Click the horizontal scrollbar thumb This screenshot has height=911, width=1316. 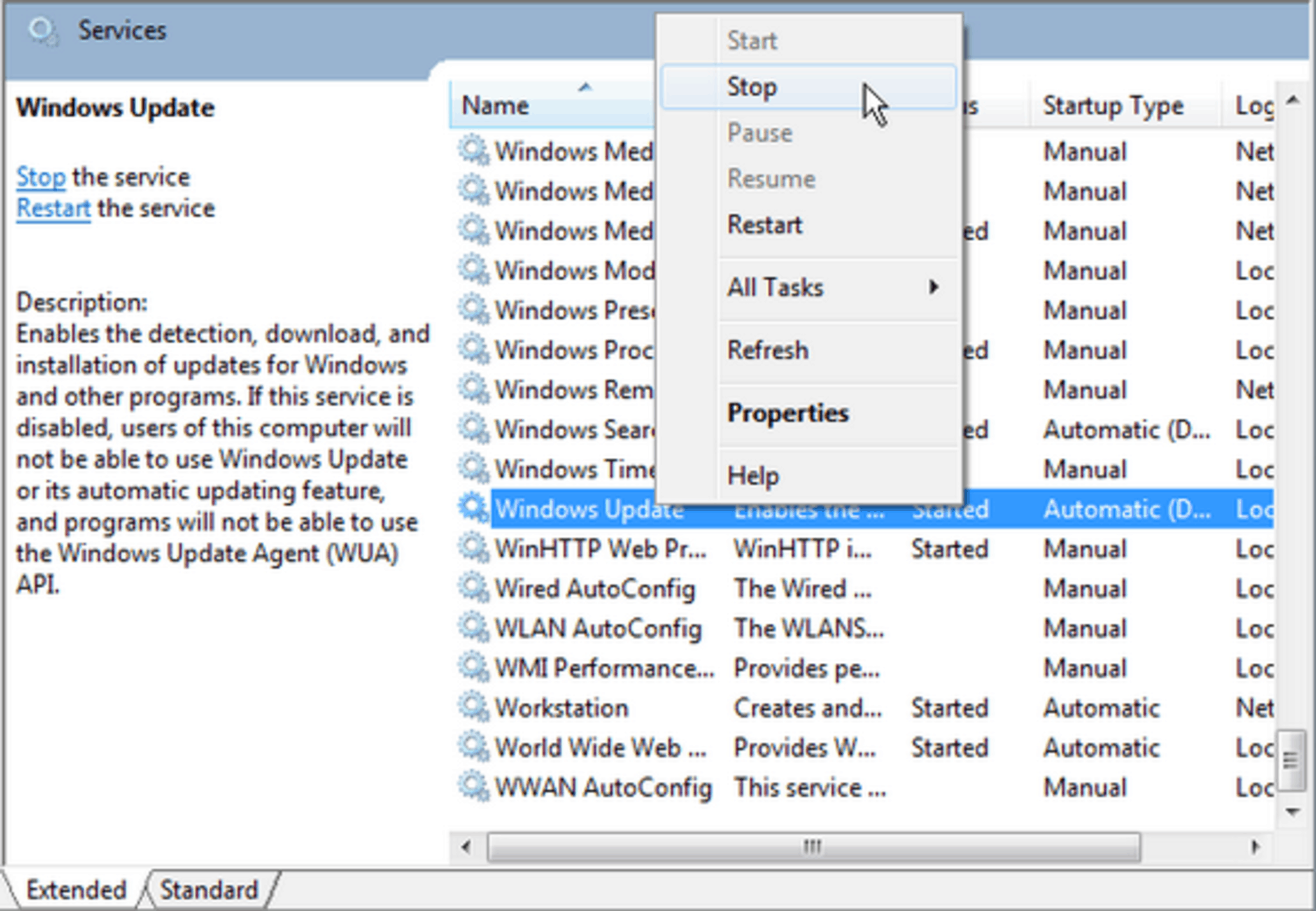[x=814, y=847]
